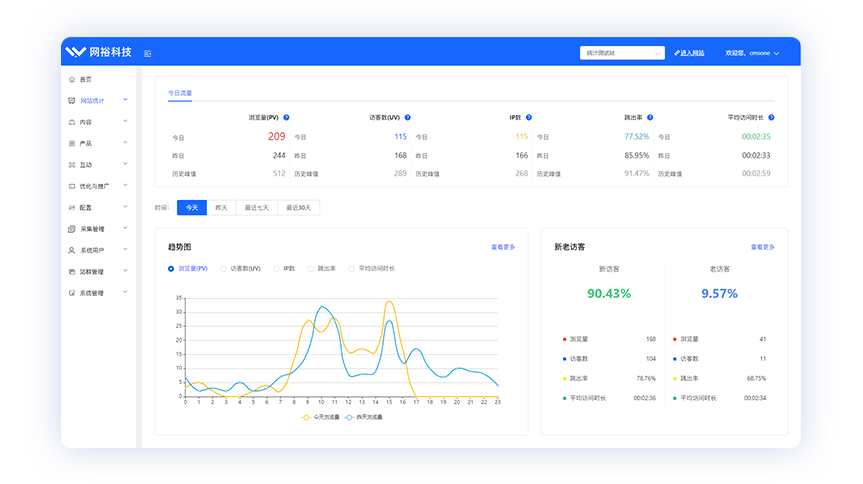The height and width of the screenshot is (484, 863).
Task: Collapse the sidebar with the menu fold icon
Action: (148, 53)
